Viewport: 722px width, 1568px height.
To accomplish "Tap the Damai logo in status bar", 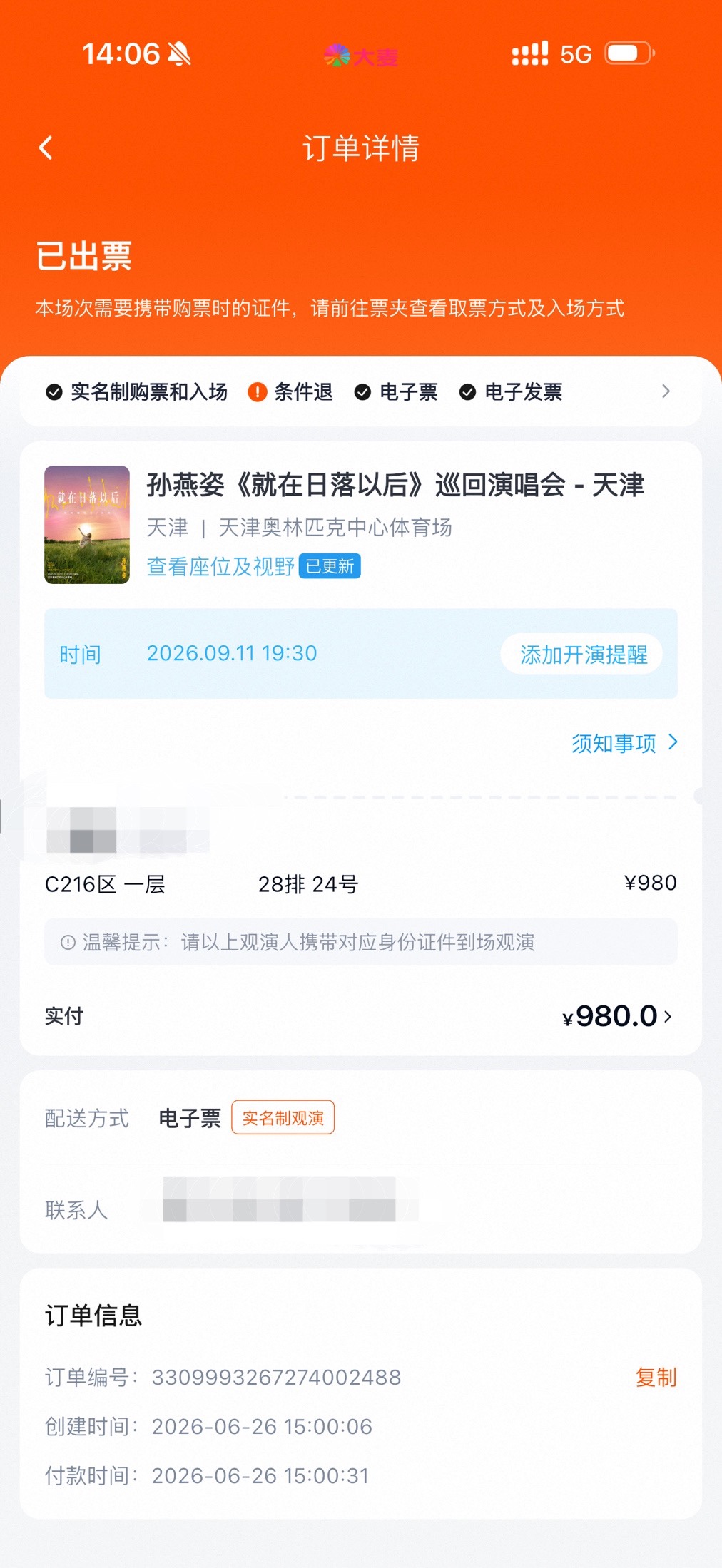I will pyautogui.click(x=361, y=56).
